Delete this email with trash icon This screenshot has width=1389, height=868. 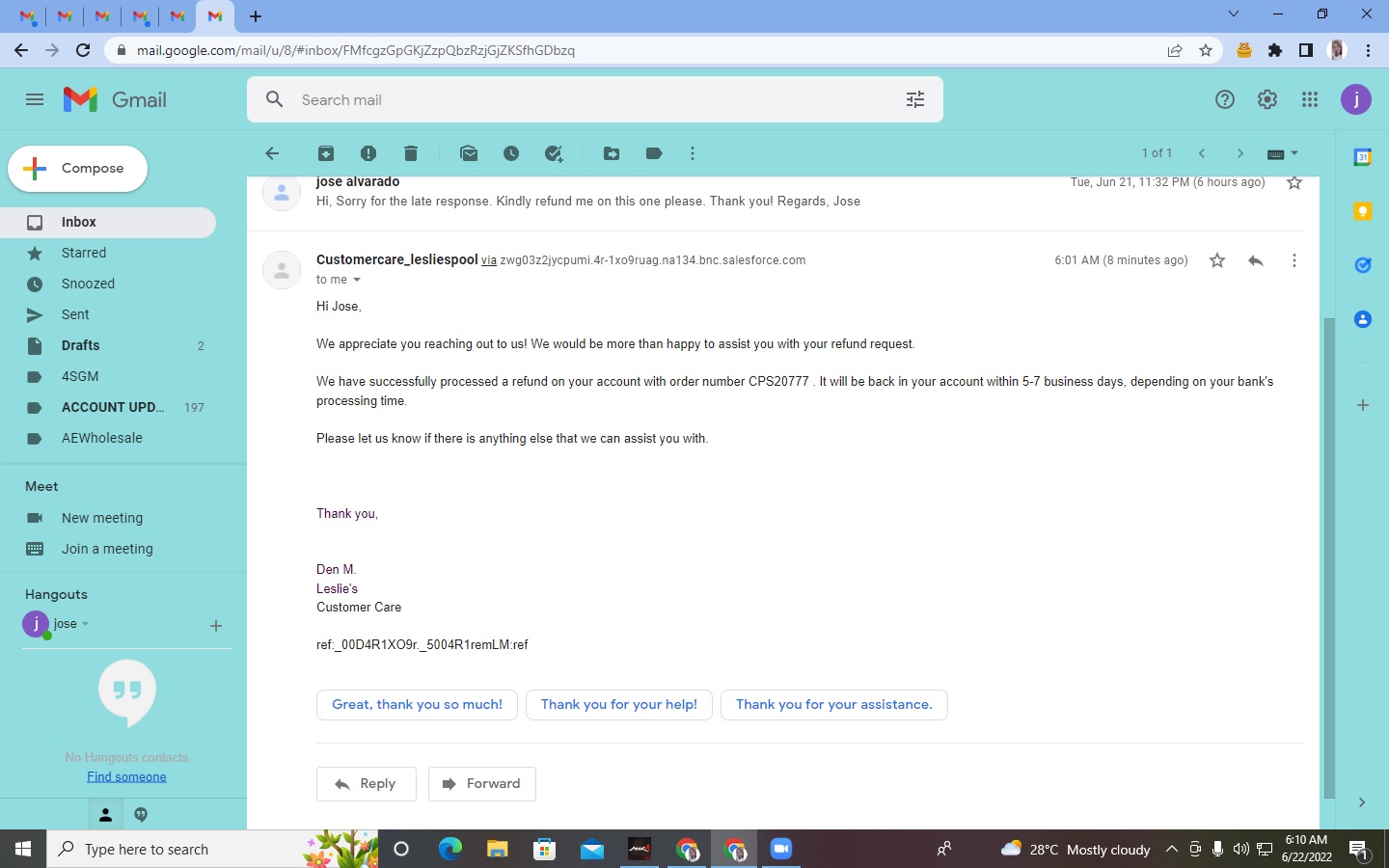pos(411,153)
